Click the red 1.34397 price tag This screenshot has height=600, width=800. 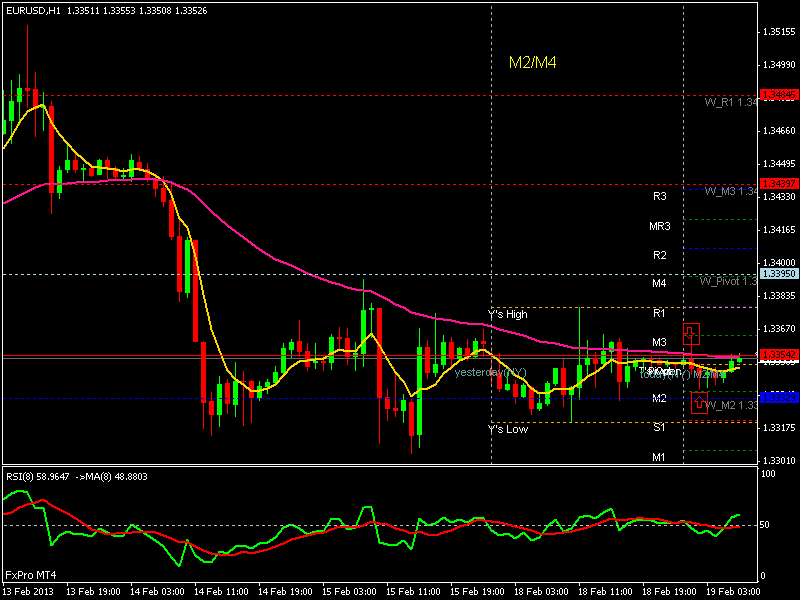pyautogui.click(x=779, y=183)
